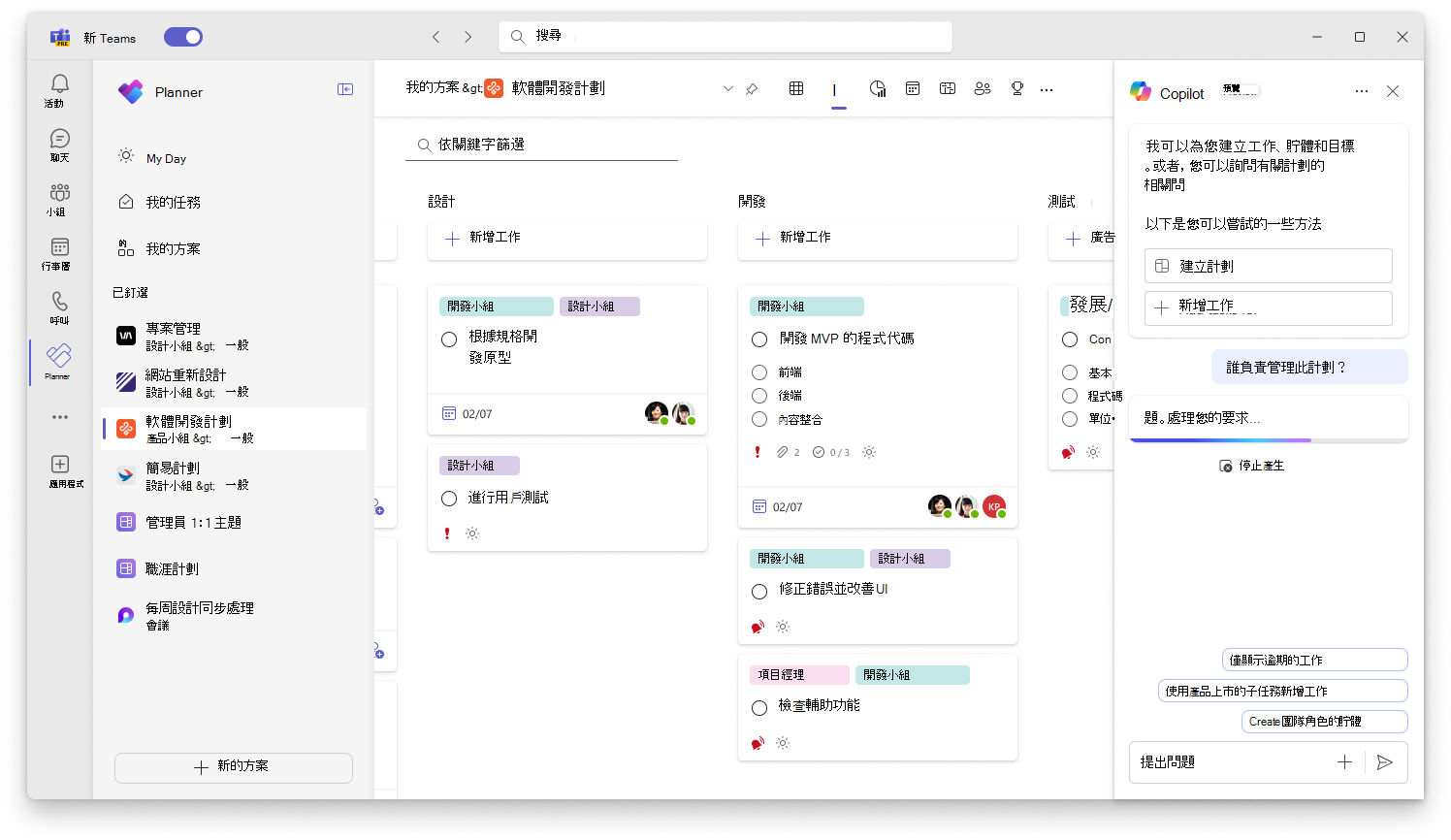Click teal 開發小組 label on 修正錯誤 card
This screenshot has width=1451, height=840.
pos(807,559)
